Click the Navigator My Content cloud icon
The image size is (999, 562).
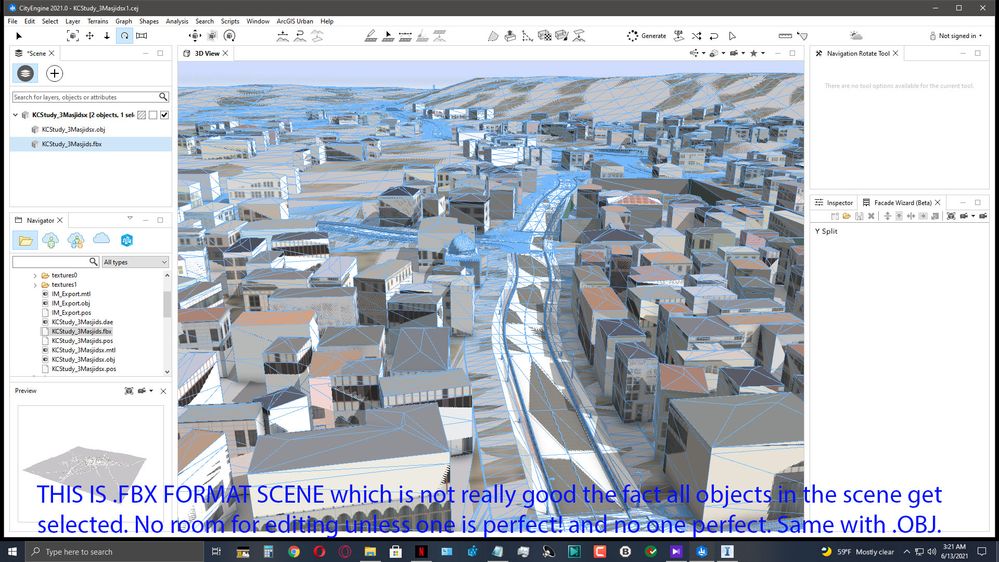50,240
